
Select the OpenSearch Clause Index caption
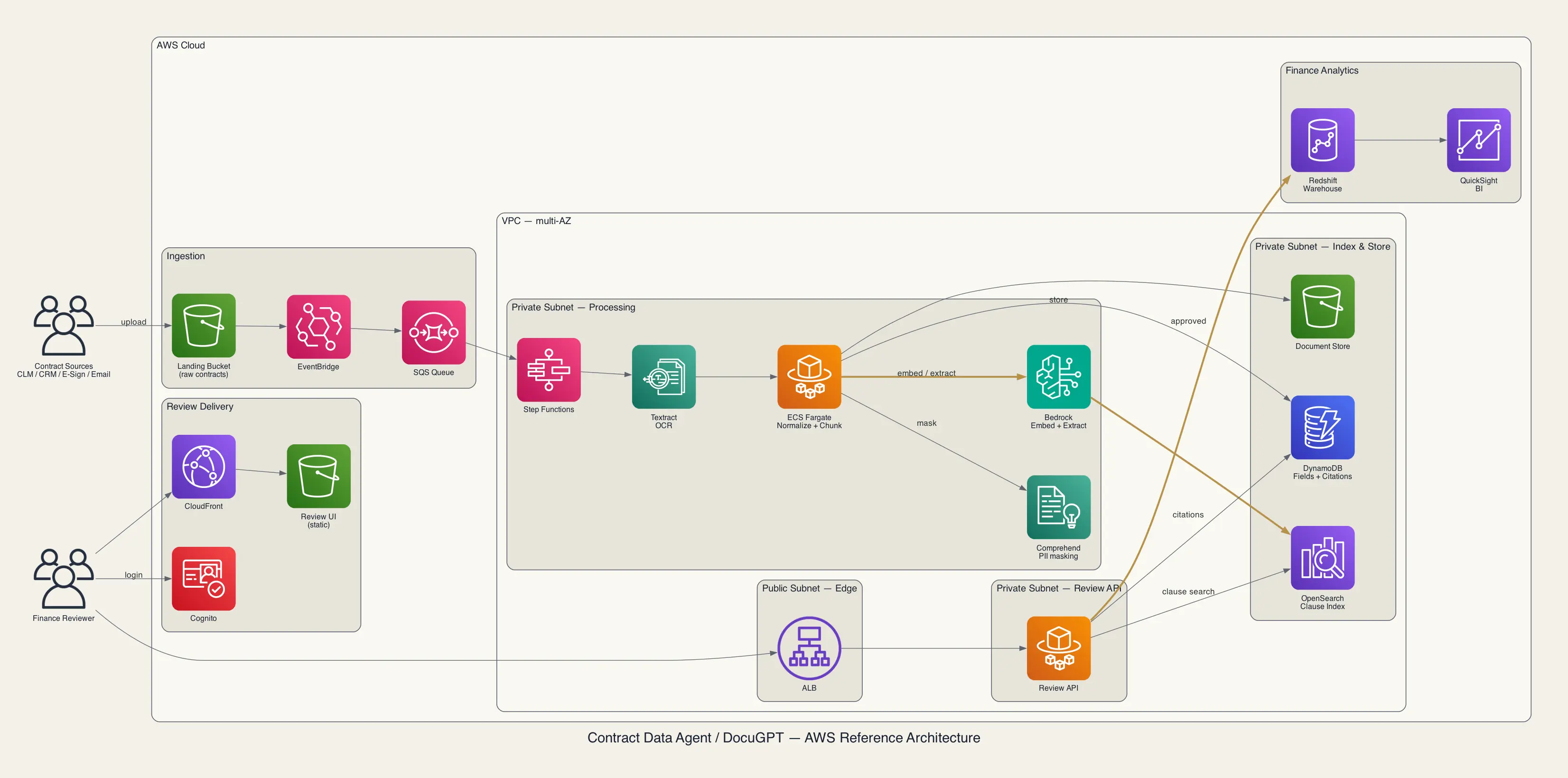point(1323,602)
